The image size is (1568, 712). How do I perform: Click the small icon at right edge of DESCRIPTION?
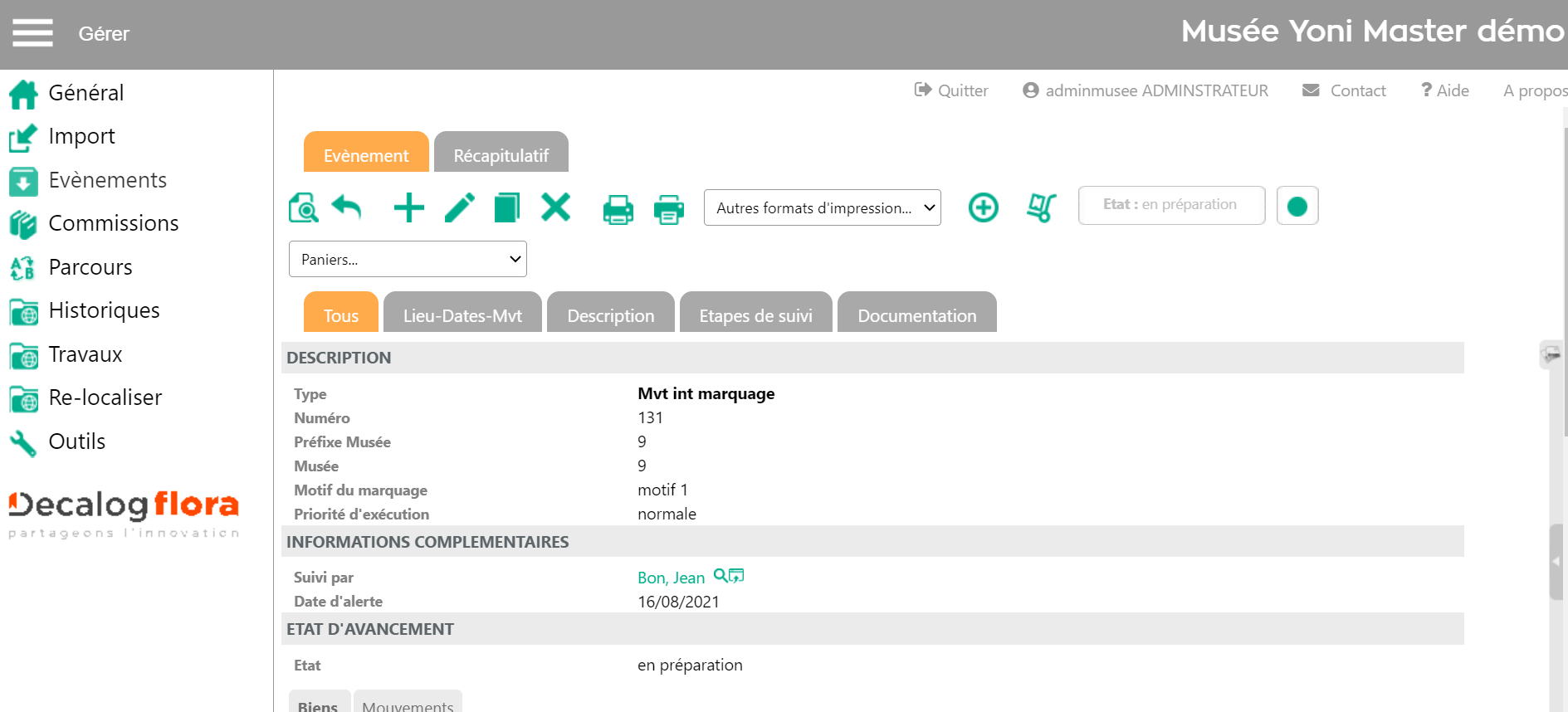(x=1550, y=354)
